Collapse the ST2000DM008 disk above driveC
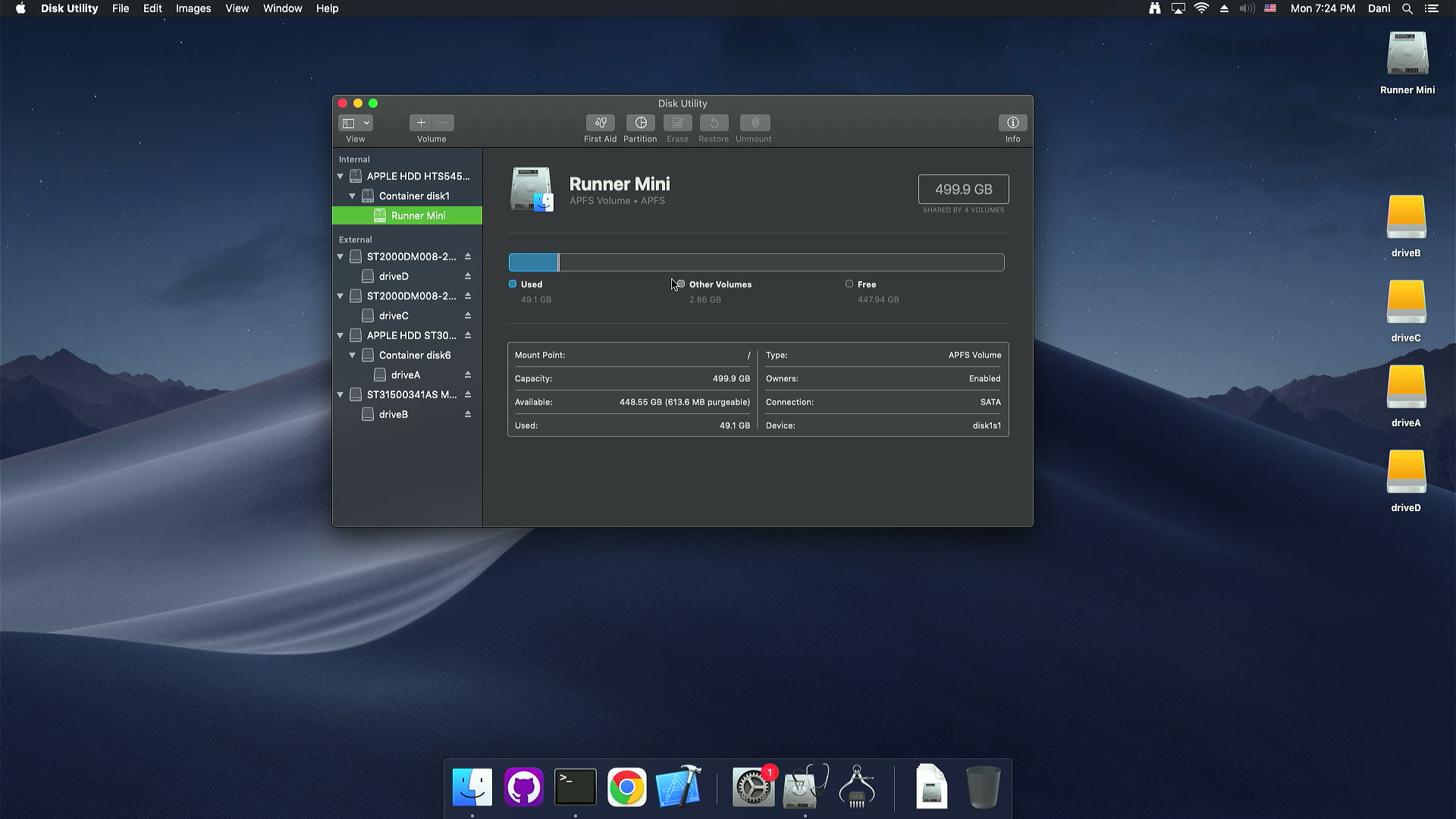 pyautogui.click(x=340, y=296)
